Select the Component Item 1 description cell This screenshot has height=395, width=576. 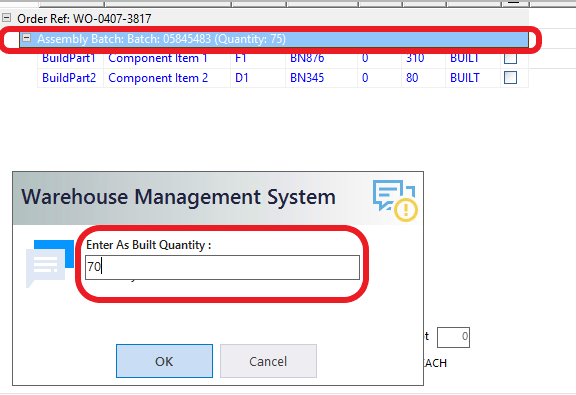pos(158,58)
